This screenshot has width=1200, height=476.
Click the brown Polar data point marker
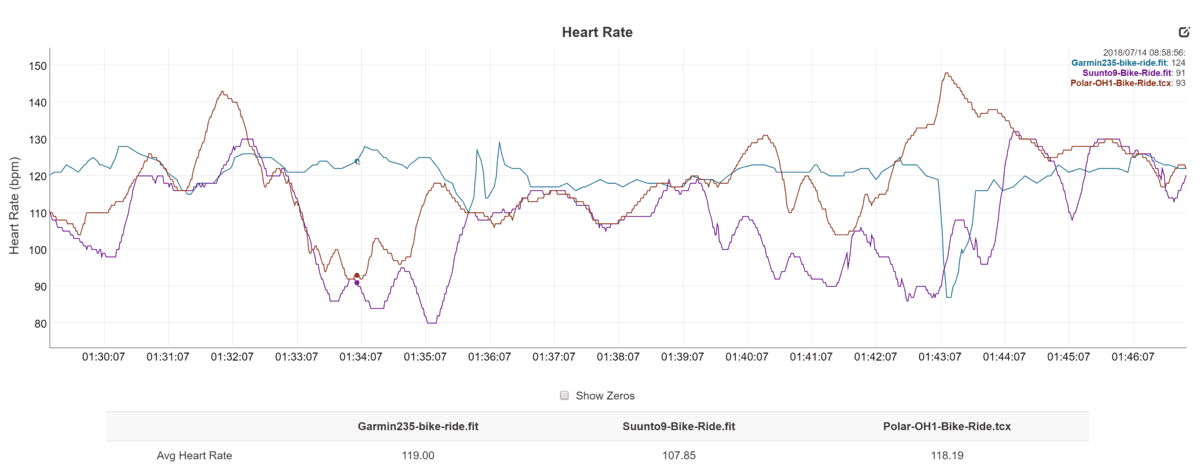pyautogui.click(x=357, y=276)
